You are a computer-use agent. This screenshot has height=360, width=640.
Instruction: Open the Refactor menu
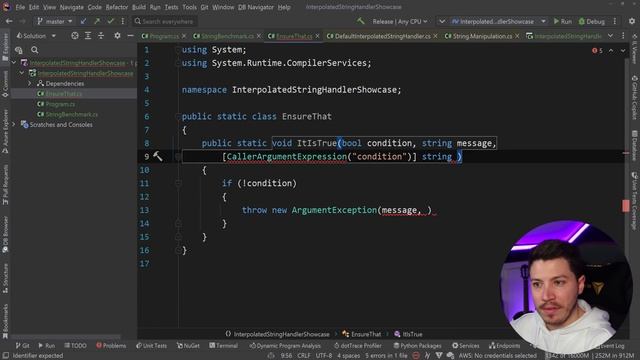pos(117,7)
